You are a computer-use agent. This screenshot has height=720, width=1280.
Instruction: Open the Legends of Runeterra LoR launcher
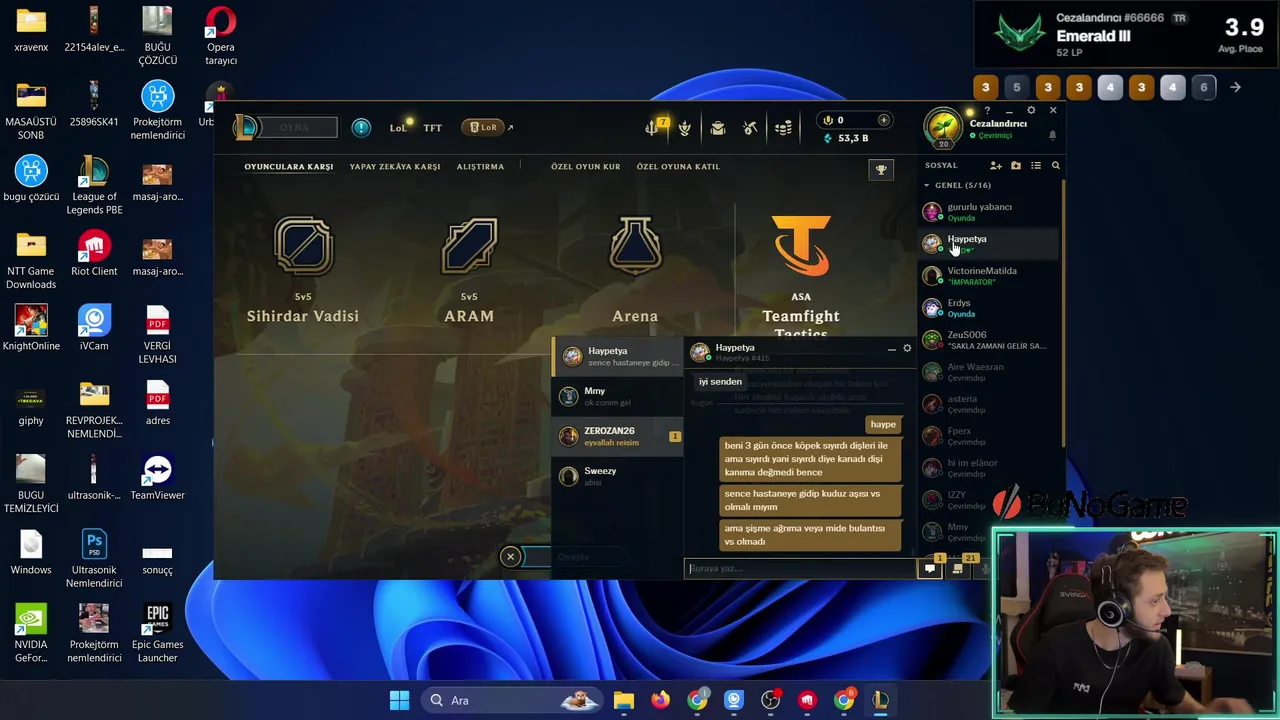click(x=484, y=127)
